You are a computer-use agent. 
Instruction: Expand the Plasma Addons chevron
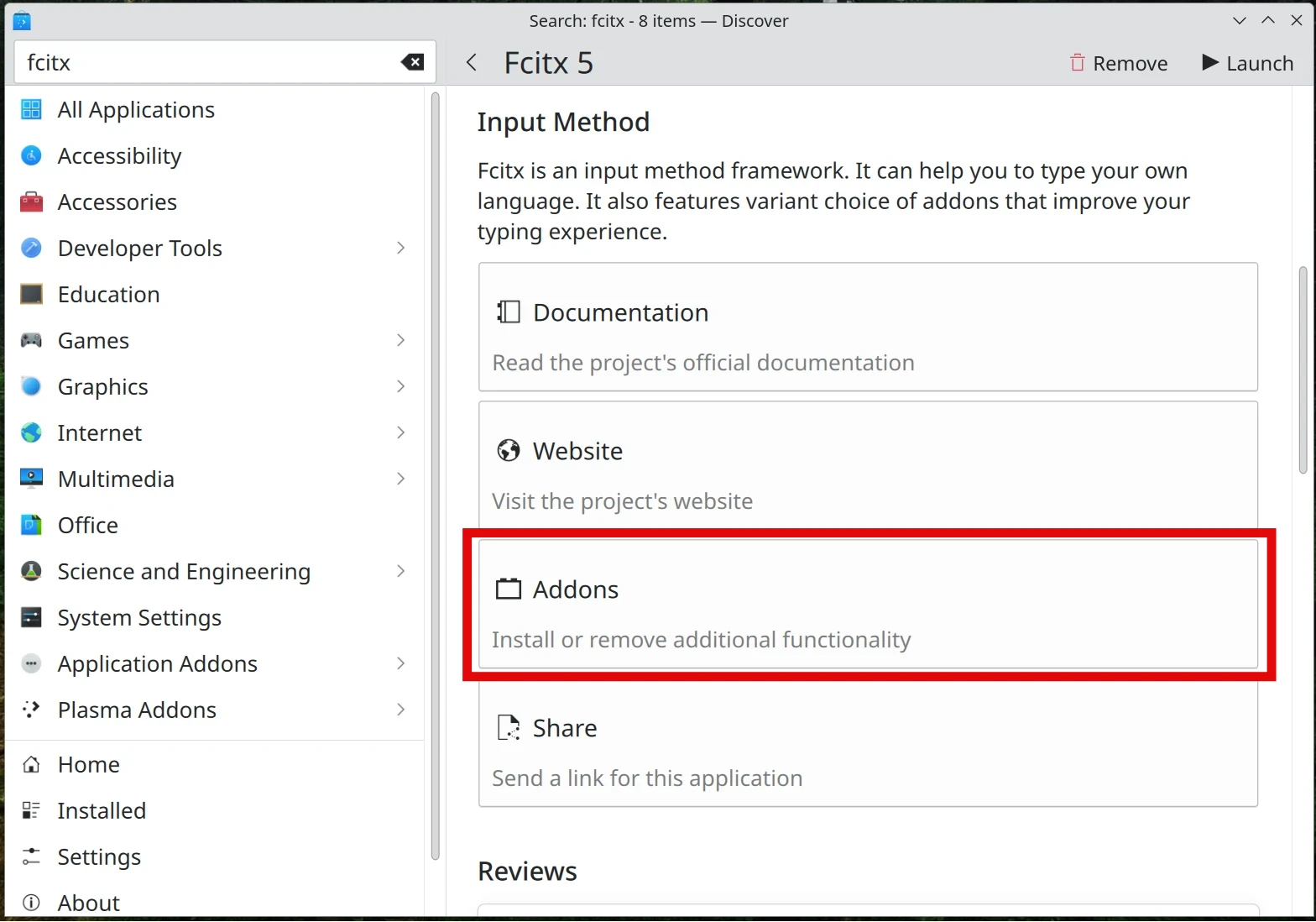(400, 710)
